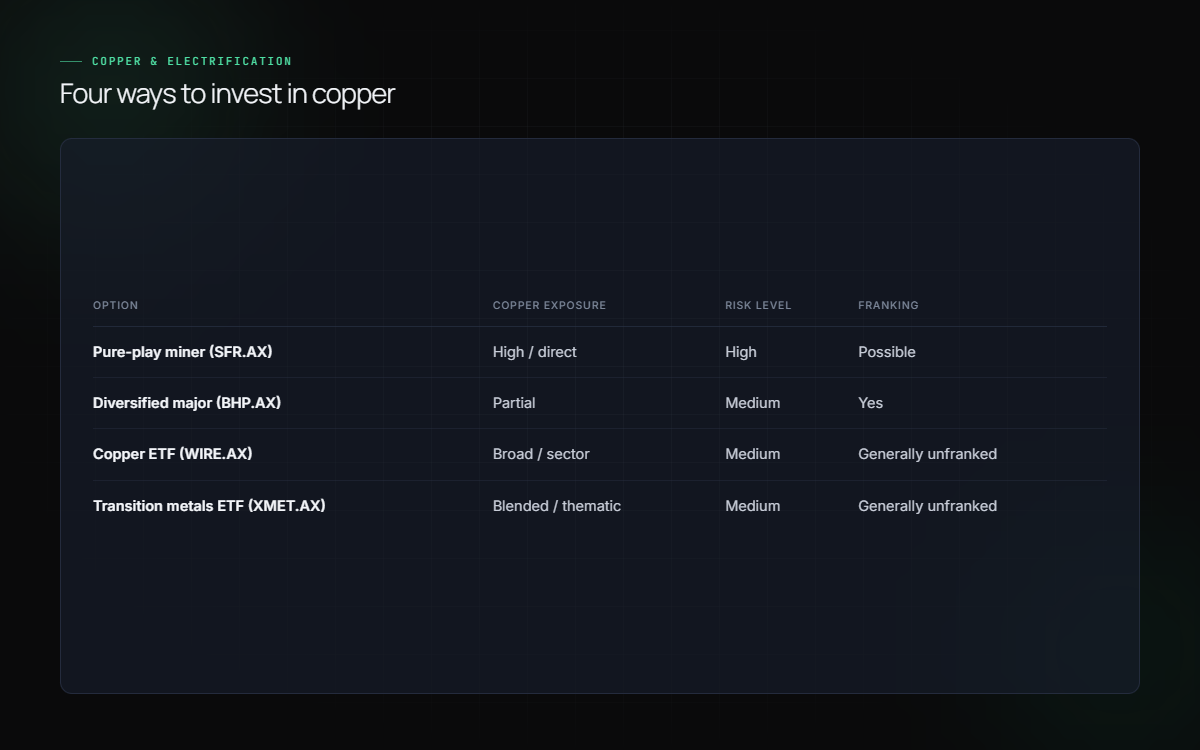Click the "Medium" risk cell in the BHP.AX row
The image size is (1200, 750).
click(753, 403)
